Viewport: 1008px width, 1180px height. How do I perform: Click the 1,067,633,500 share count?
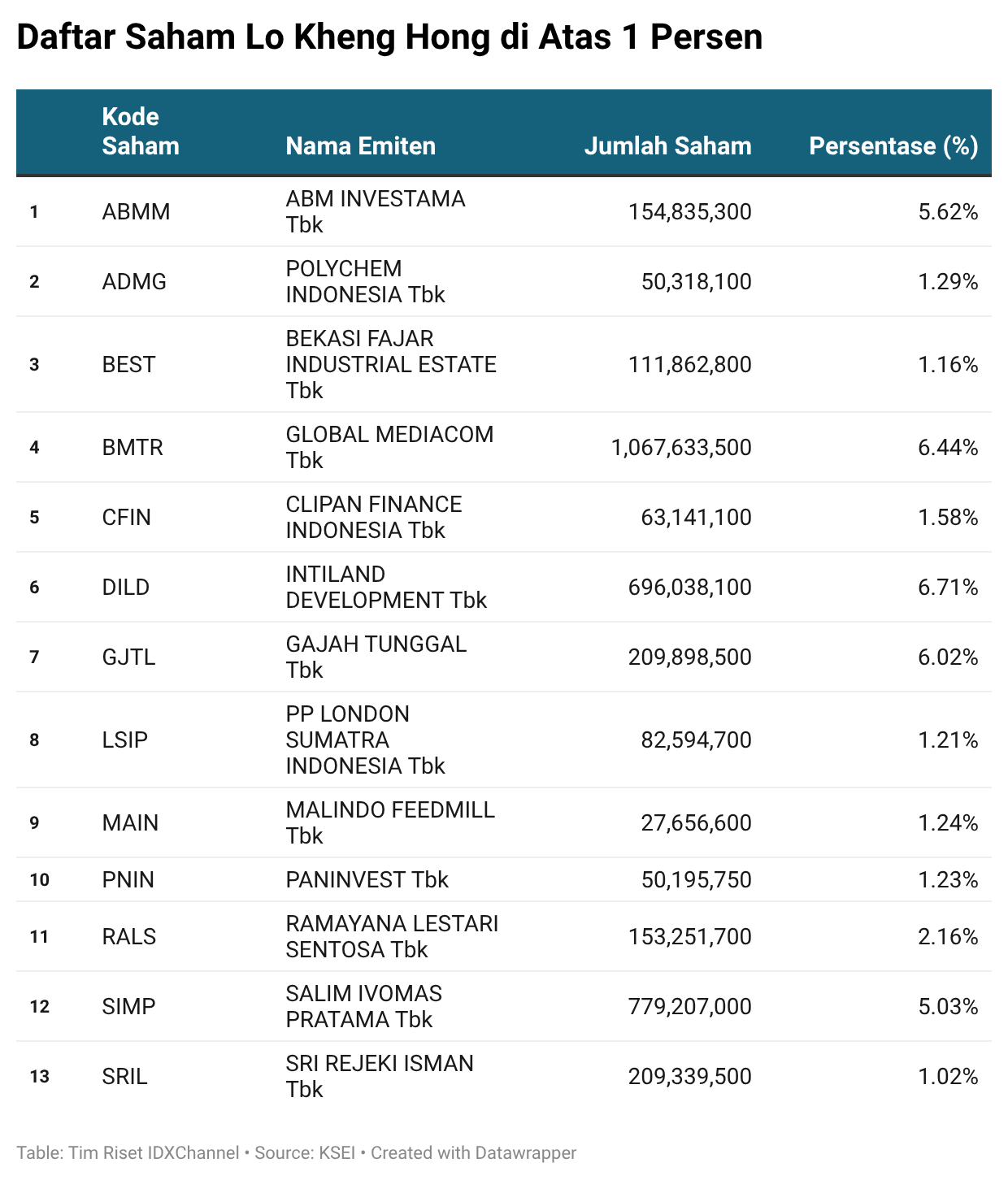(x=681, y=448)
